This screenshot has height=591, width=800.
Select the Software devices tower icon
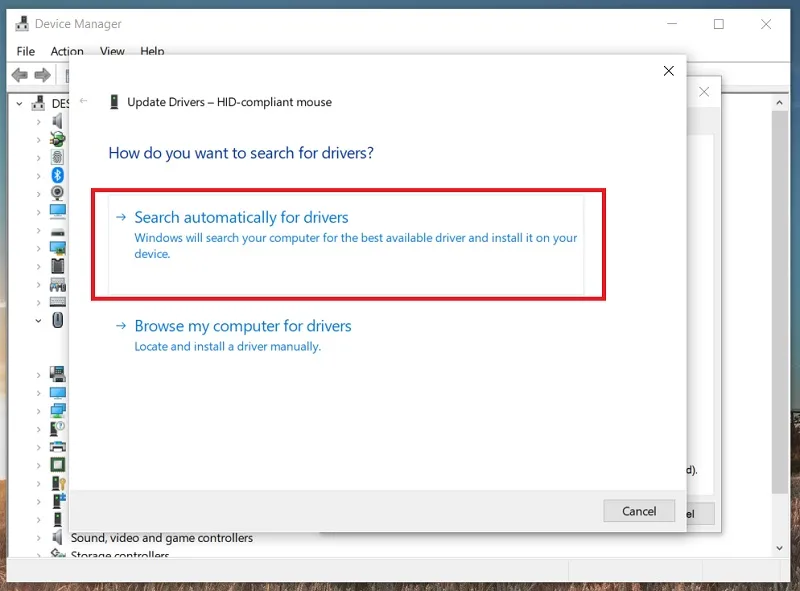[x=58, y=519]
